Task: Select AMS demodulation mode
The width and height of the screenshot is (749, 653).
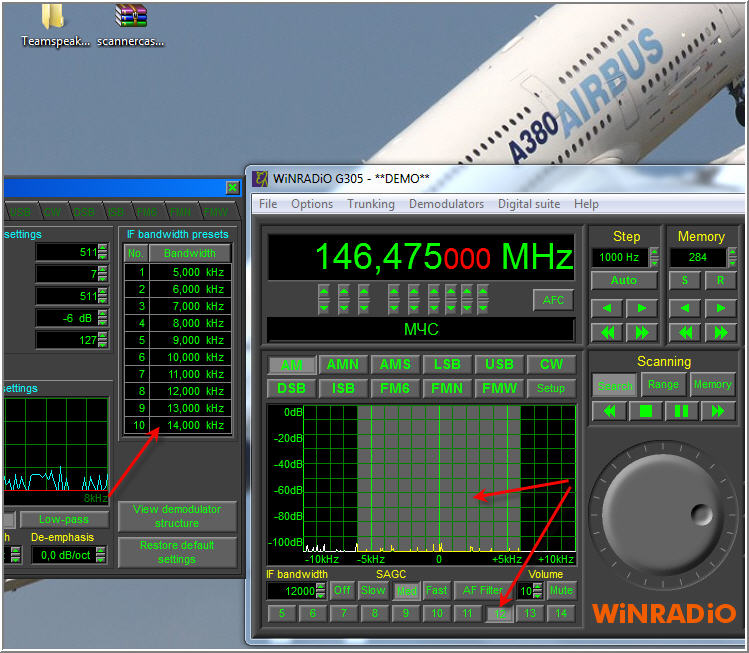Action: [x=395, y=364]
